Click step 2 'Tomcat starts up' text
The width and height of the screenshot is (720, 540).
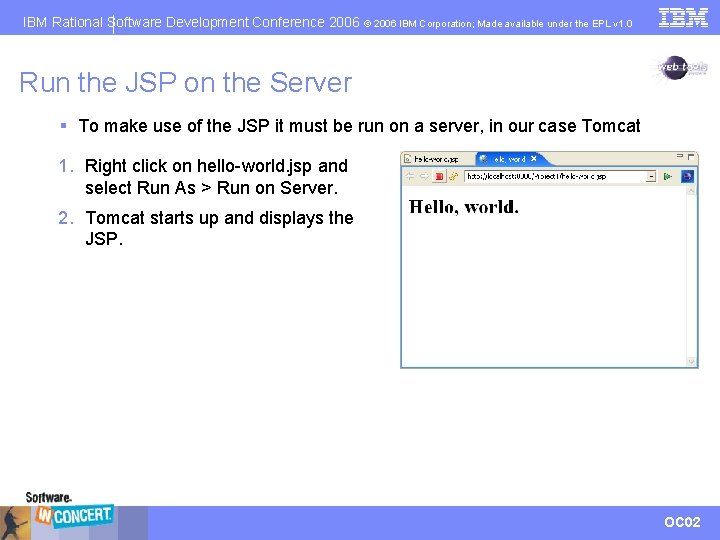[219, 228]
